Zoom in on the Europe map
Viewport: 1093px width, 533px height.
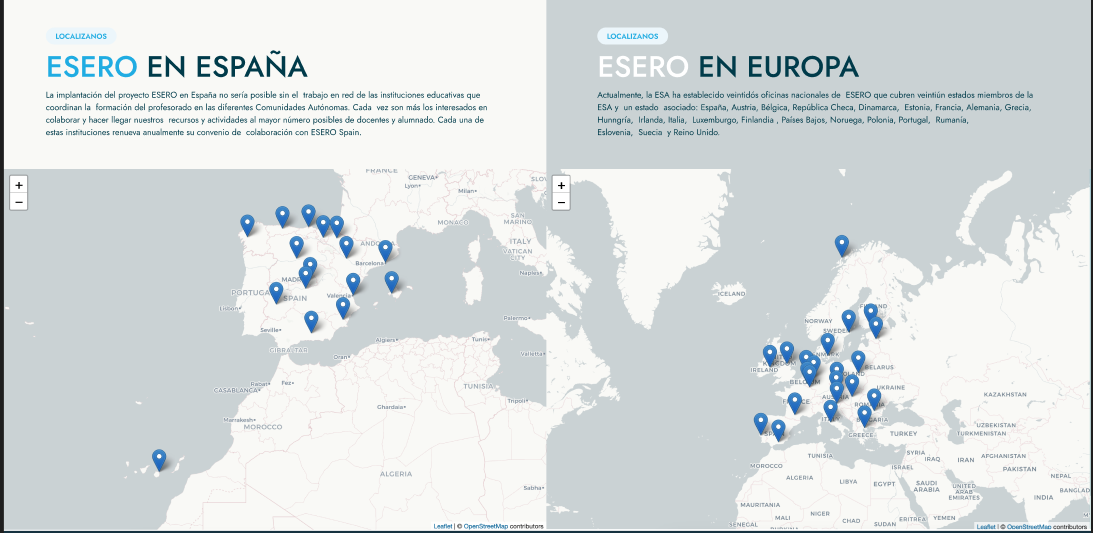(561, 185)
